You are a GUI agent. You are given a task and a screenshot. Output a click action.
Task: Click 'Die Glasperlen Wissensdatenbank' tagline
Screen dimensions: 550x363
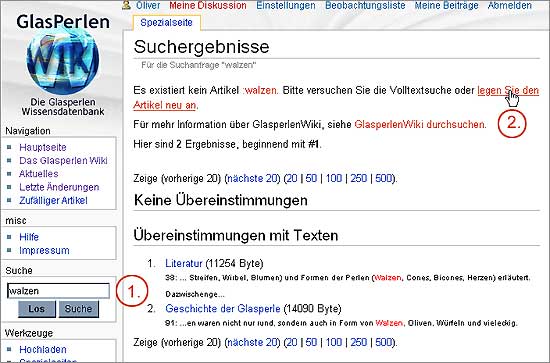(x=63, y=107)
